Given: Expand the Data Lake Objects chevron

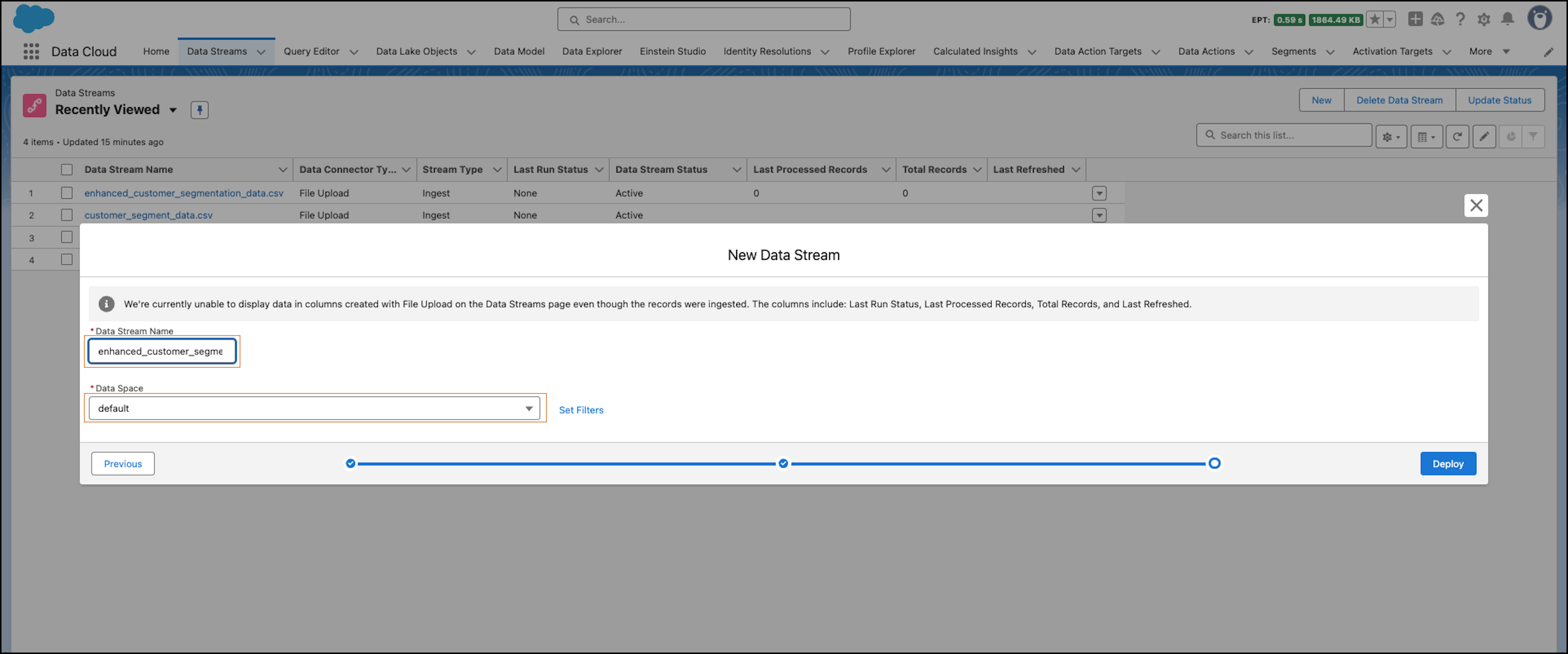Looking at the screenshot, I should click(x=471, y=52).
